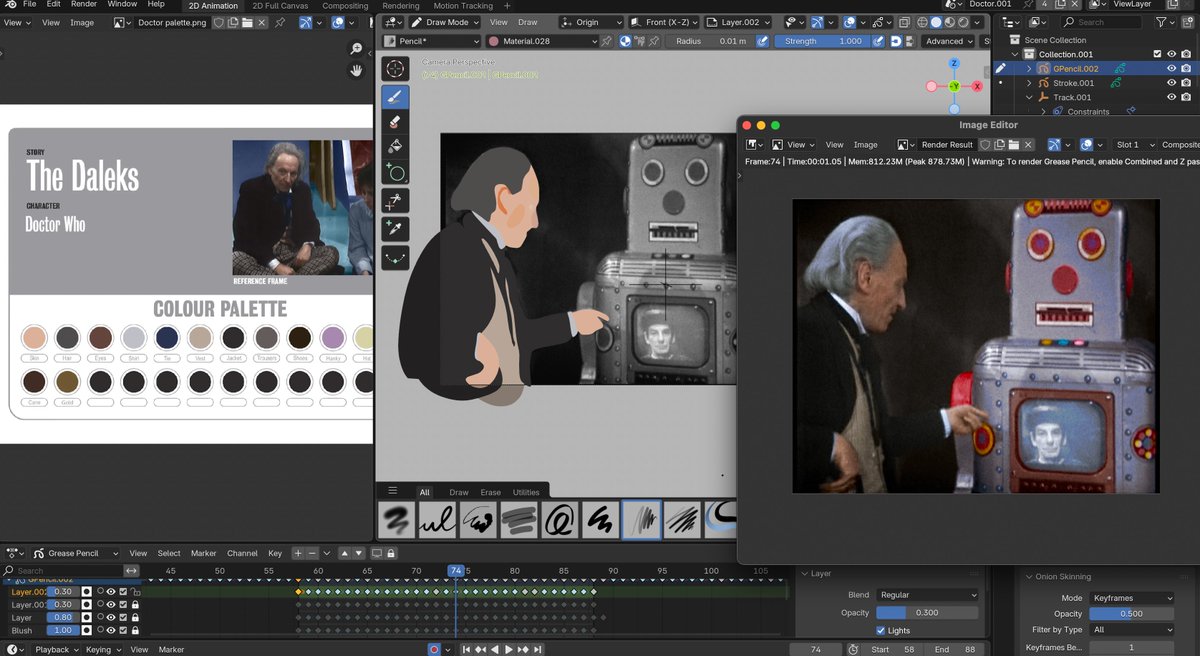Move the layer up with the up arrow
The height and width of the screenshot is (656, 1200).
click(x=344, y=553)
